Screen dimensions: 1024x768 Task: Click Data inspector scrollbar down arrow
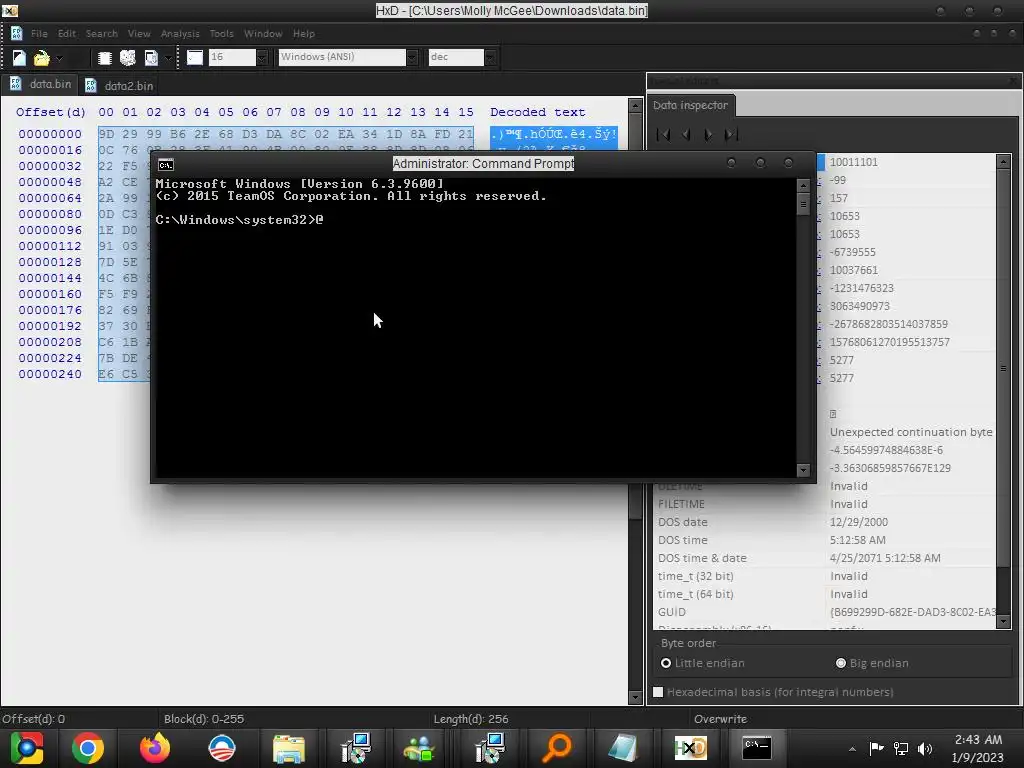tap(1004, 621)
